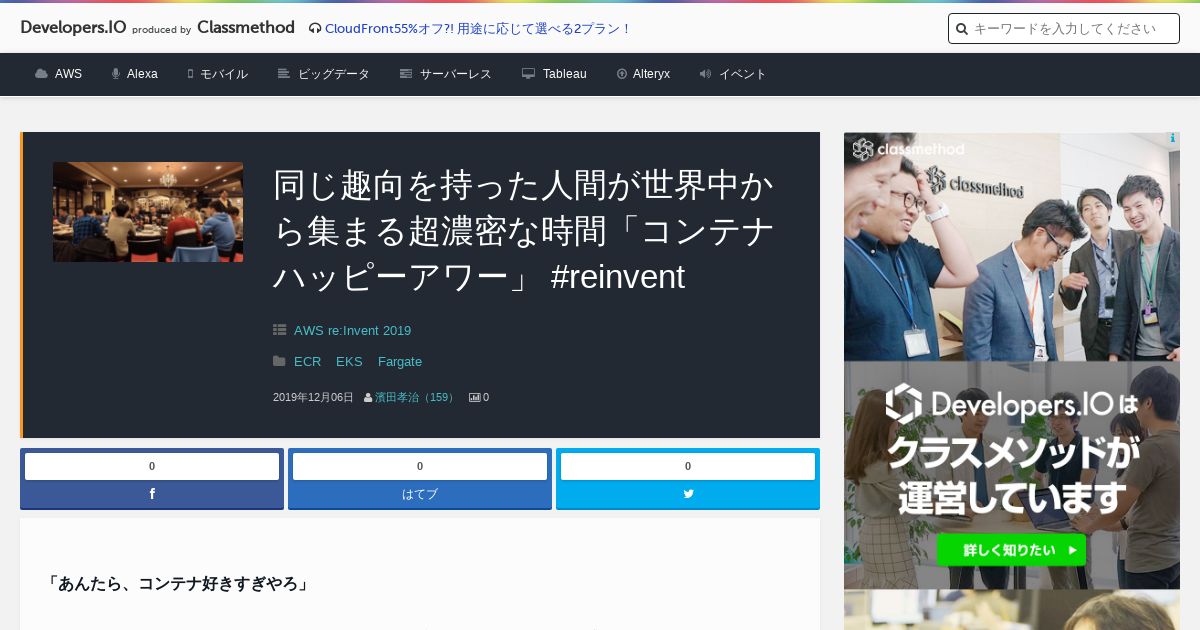Open the モバイル menu item
1200x630 pixels.
pyautogui.click(x=224, y=74)
